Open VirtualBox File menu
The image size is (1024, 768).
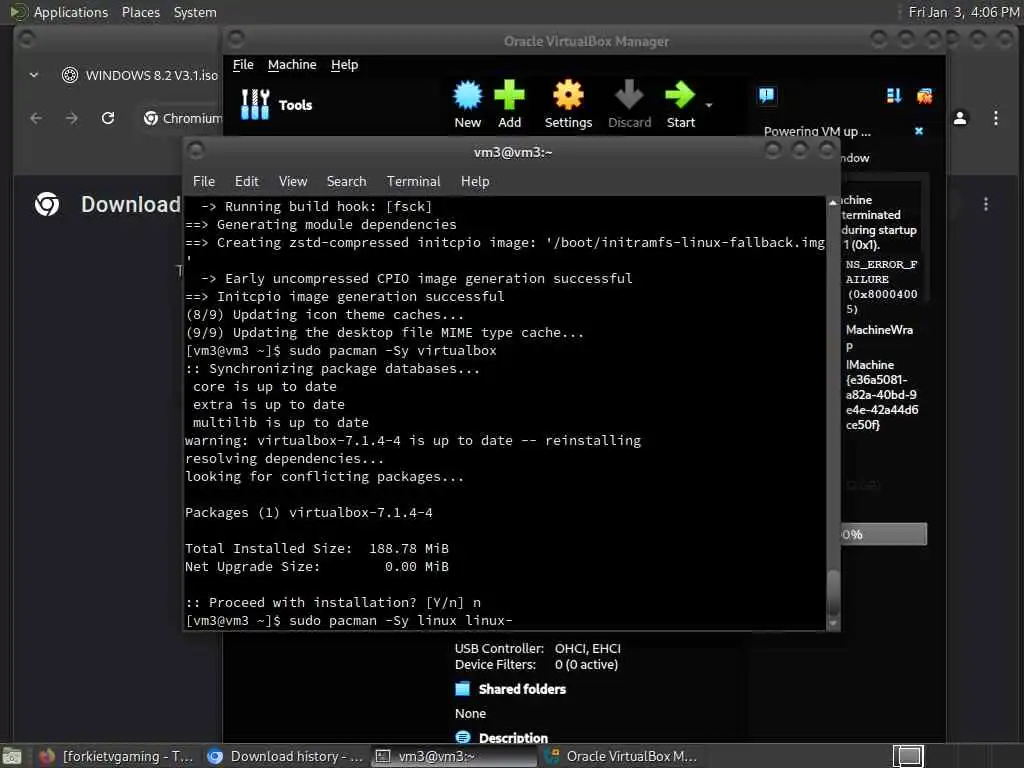[x=243, y=65]
